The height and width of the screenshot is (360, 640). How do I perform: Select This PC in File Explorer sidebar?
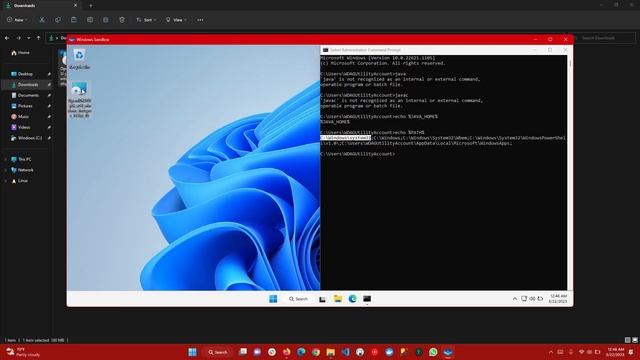(21, 159)
